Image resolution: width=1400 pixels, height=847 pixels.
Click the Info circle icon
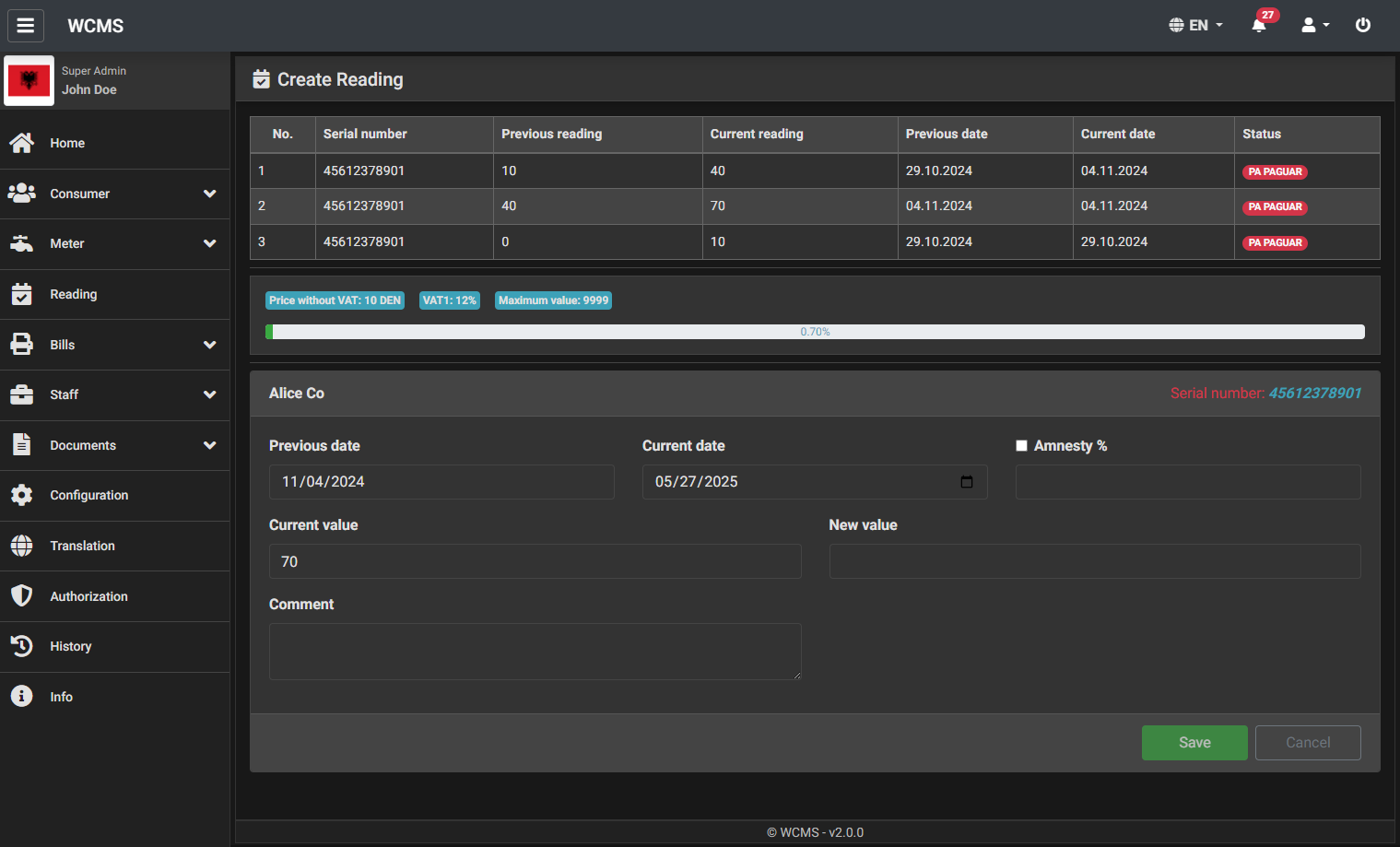click(x=22, y=696)
